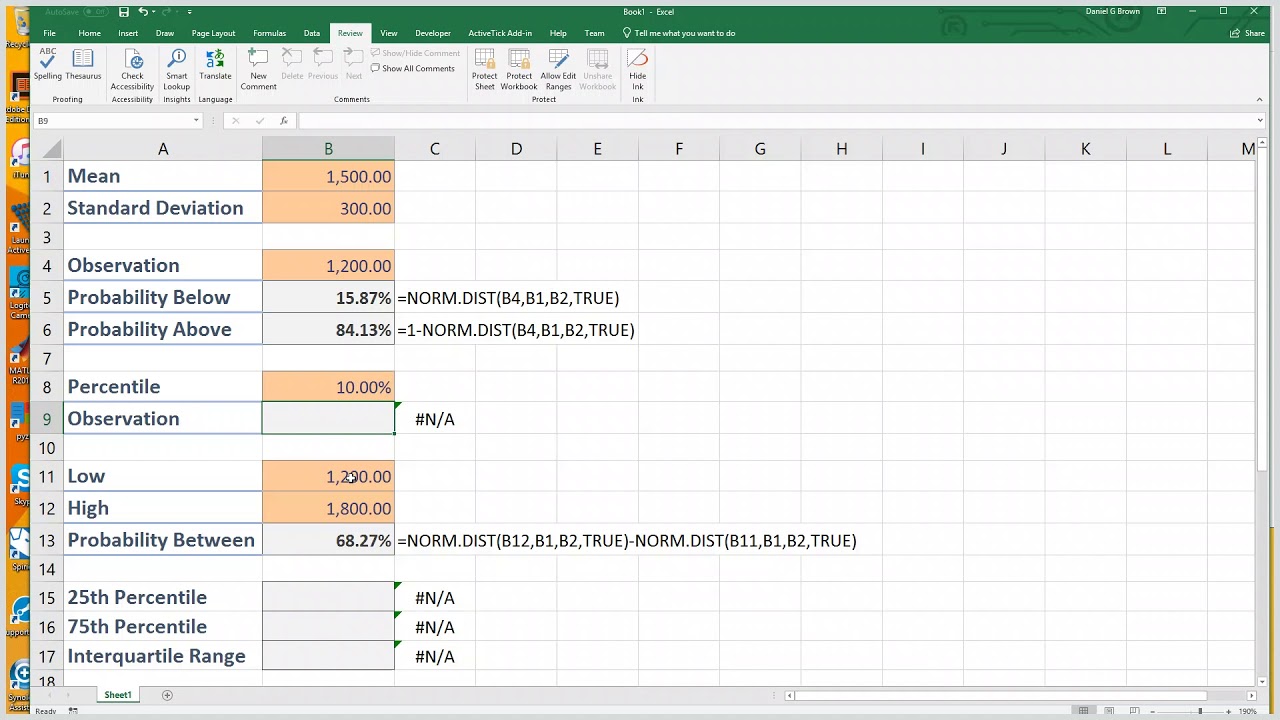Run the Spelling check
The image size is (1280, 720).
coord(47,65)
